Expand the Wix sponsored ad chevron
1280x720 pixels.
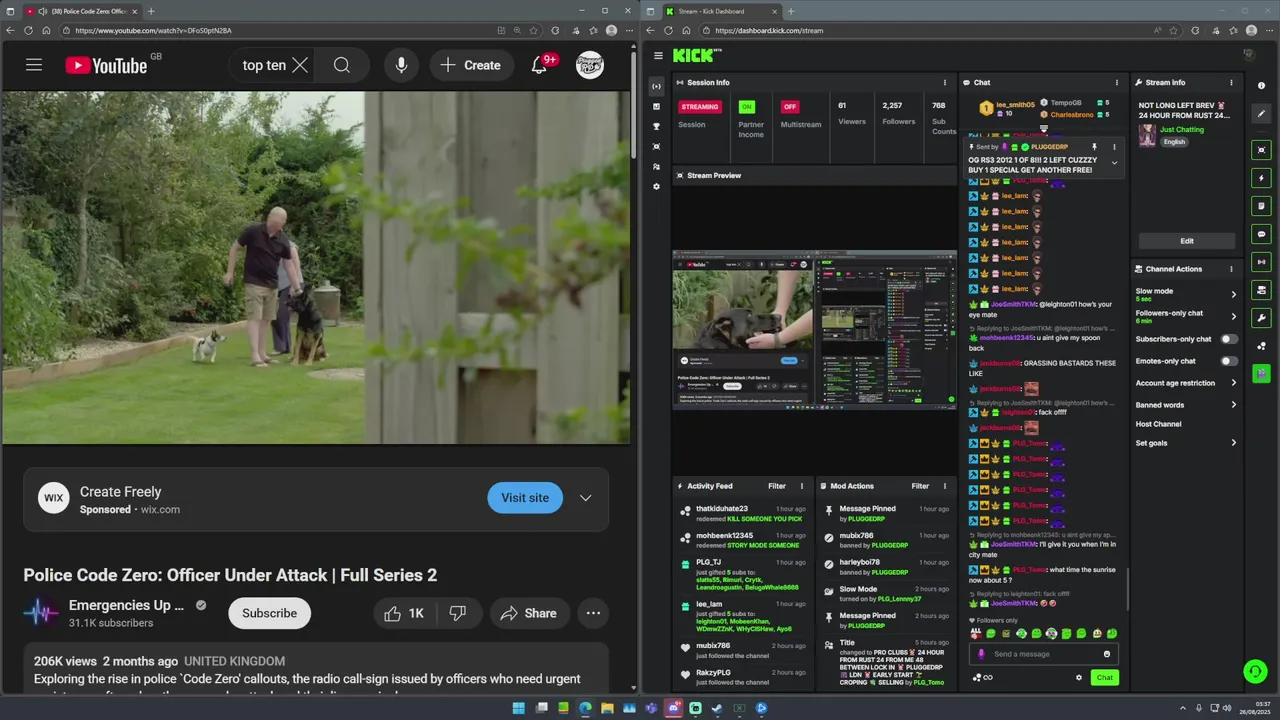[x=586, y=498]
